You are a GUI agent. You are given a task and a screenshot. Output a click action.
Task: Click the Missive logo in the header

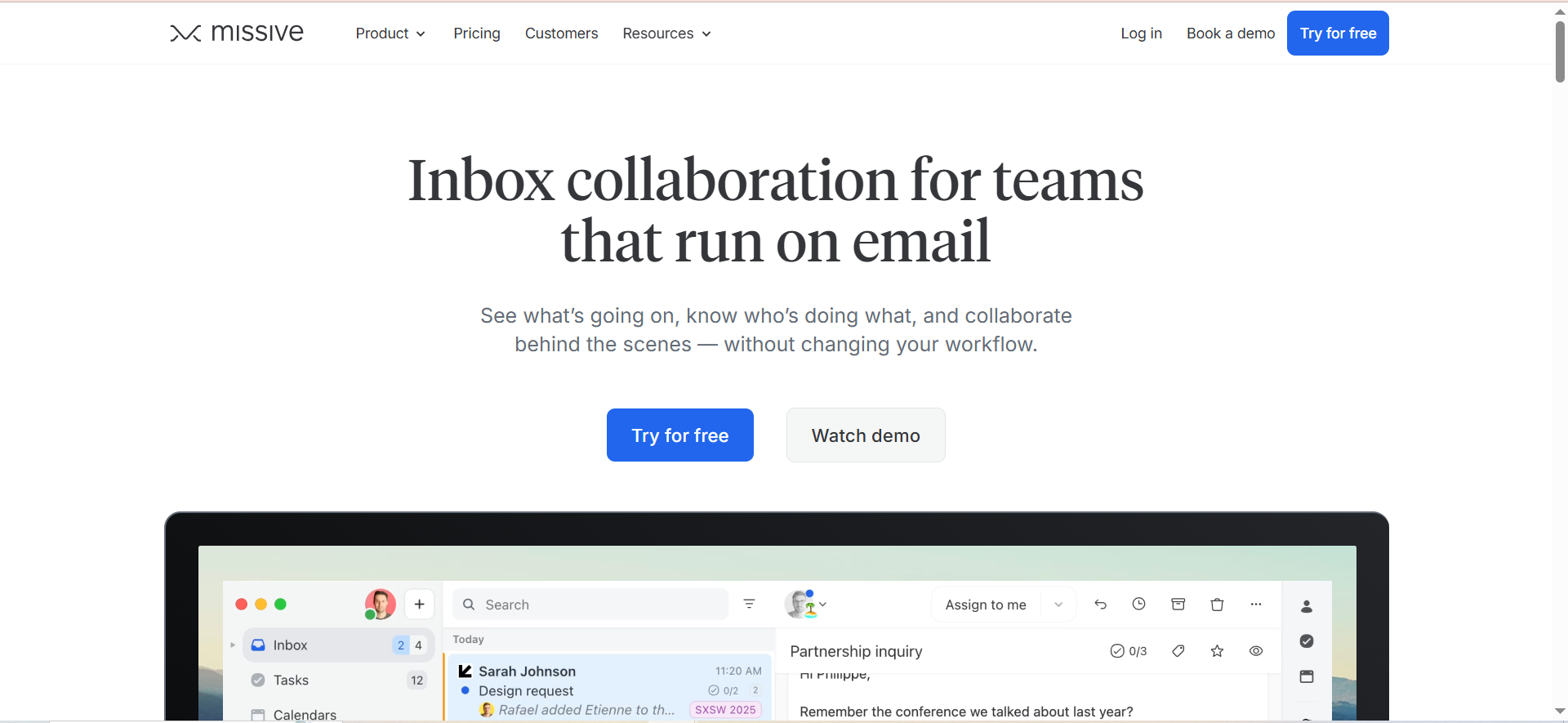click(237, 33)
